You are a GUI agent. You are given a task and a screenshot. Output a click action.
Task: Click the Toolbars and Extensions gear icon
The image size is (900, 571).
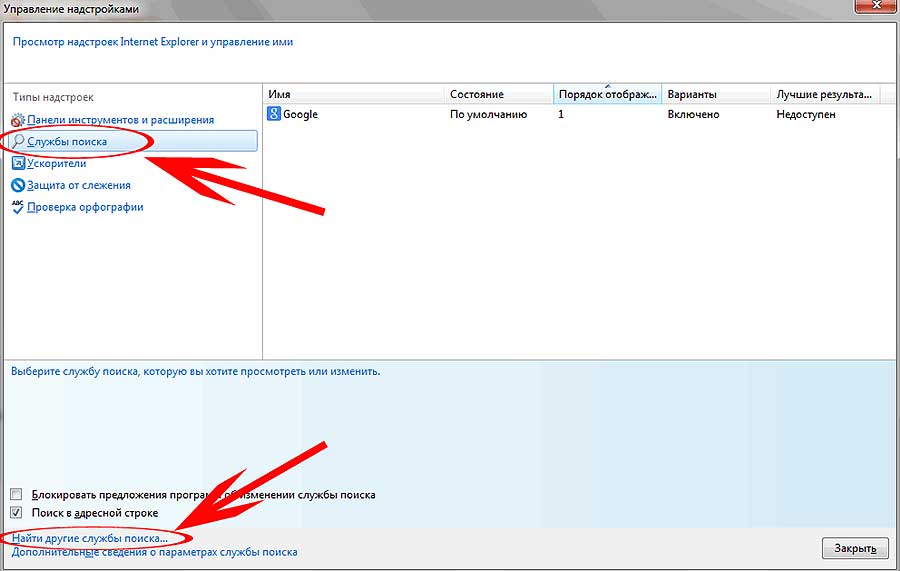[x=18, y=120]
